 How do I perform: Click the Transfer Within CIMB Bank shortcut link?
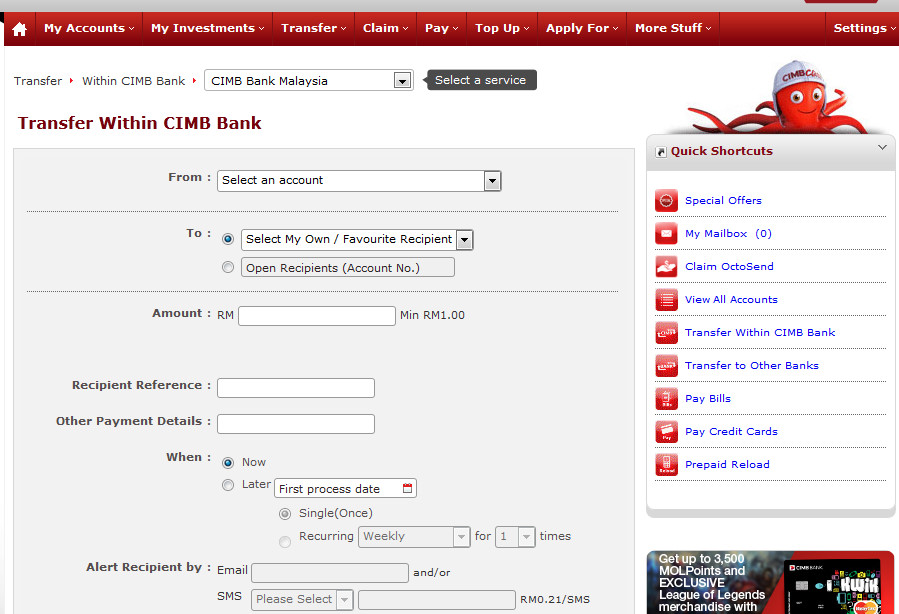pos(760,333)
